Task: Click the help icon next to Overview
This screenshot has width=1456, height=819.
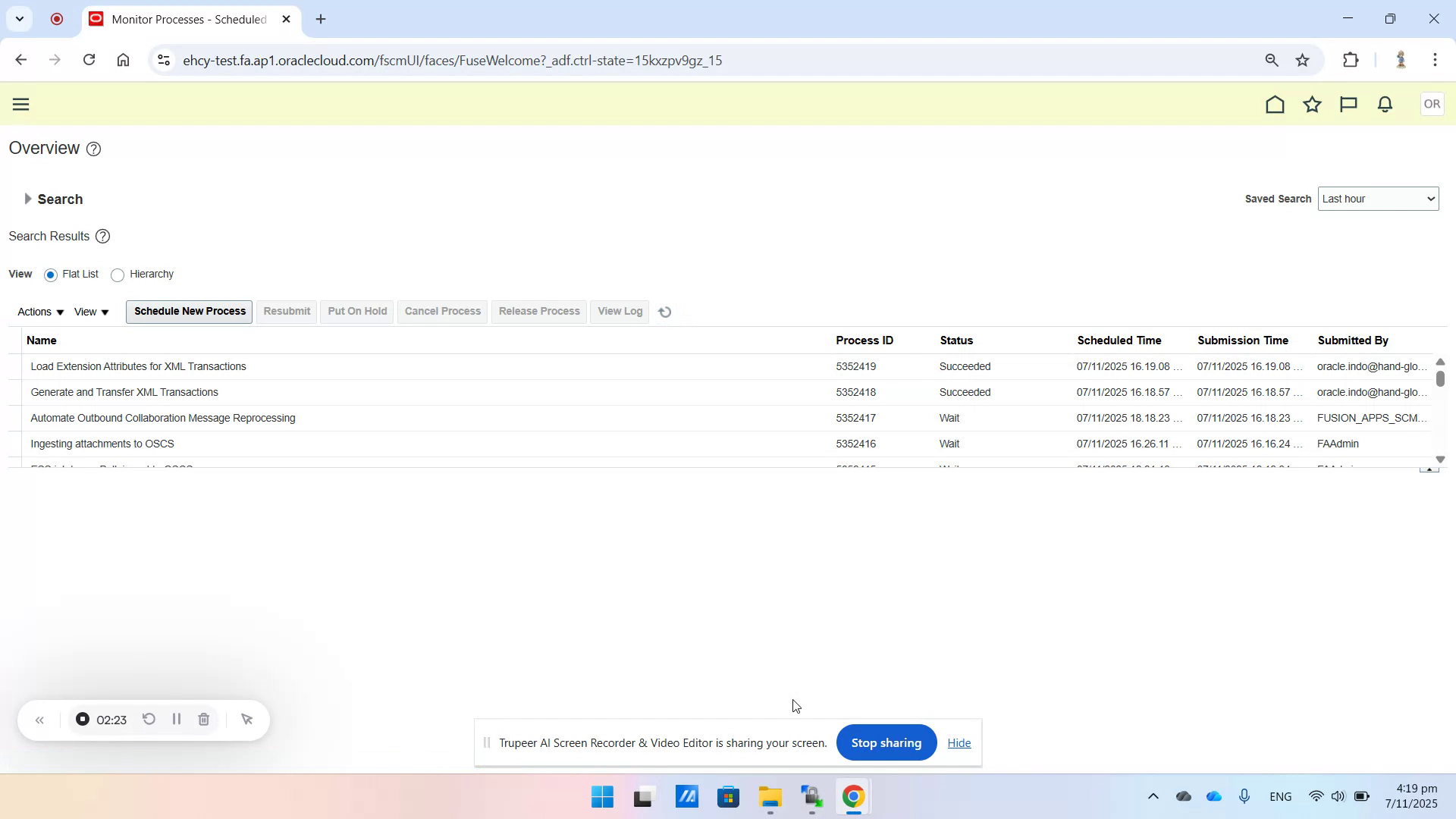Action: point(93,149)
